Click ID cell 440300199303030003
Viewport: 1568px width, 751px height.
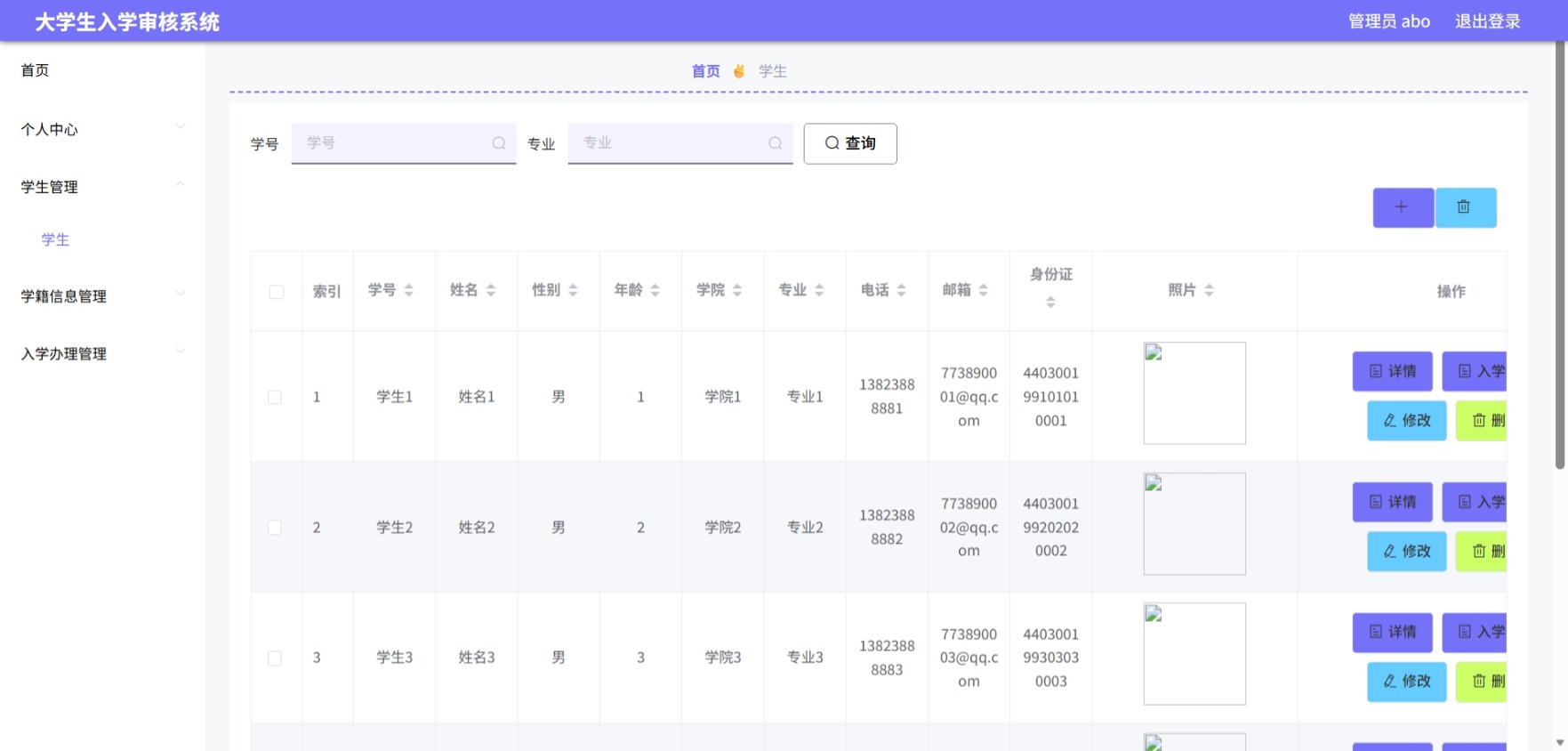pyautogui.click(x=1051, y=658)
